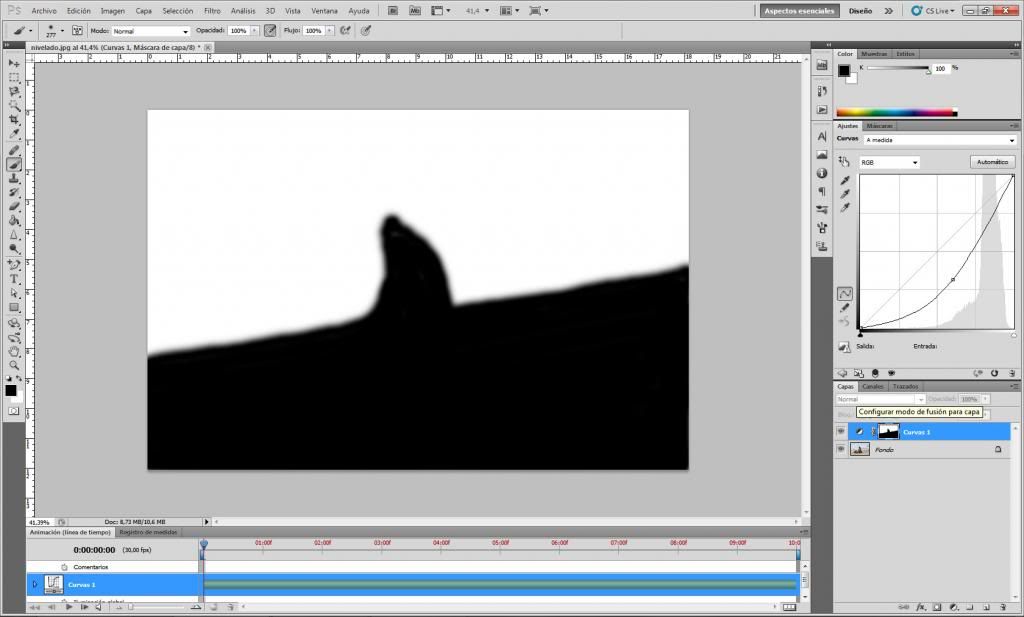1024x617 pixels.
Task: Switch to the Muestras tab
Action: pyautogui.click(x=874, y=54)
